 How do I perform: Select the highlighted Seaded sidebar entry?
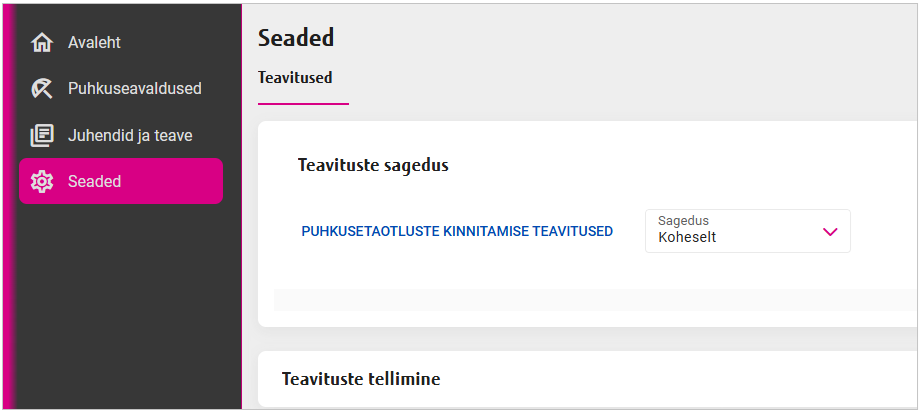tap(120, 181)
